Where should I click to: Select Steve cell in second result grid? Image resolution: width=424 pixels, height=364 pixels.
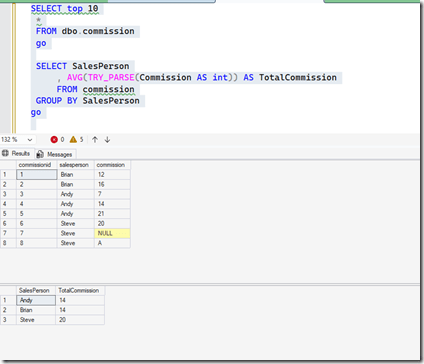click(x=36, y=320)
